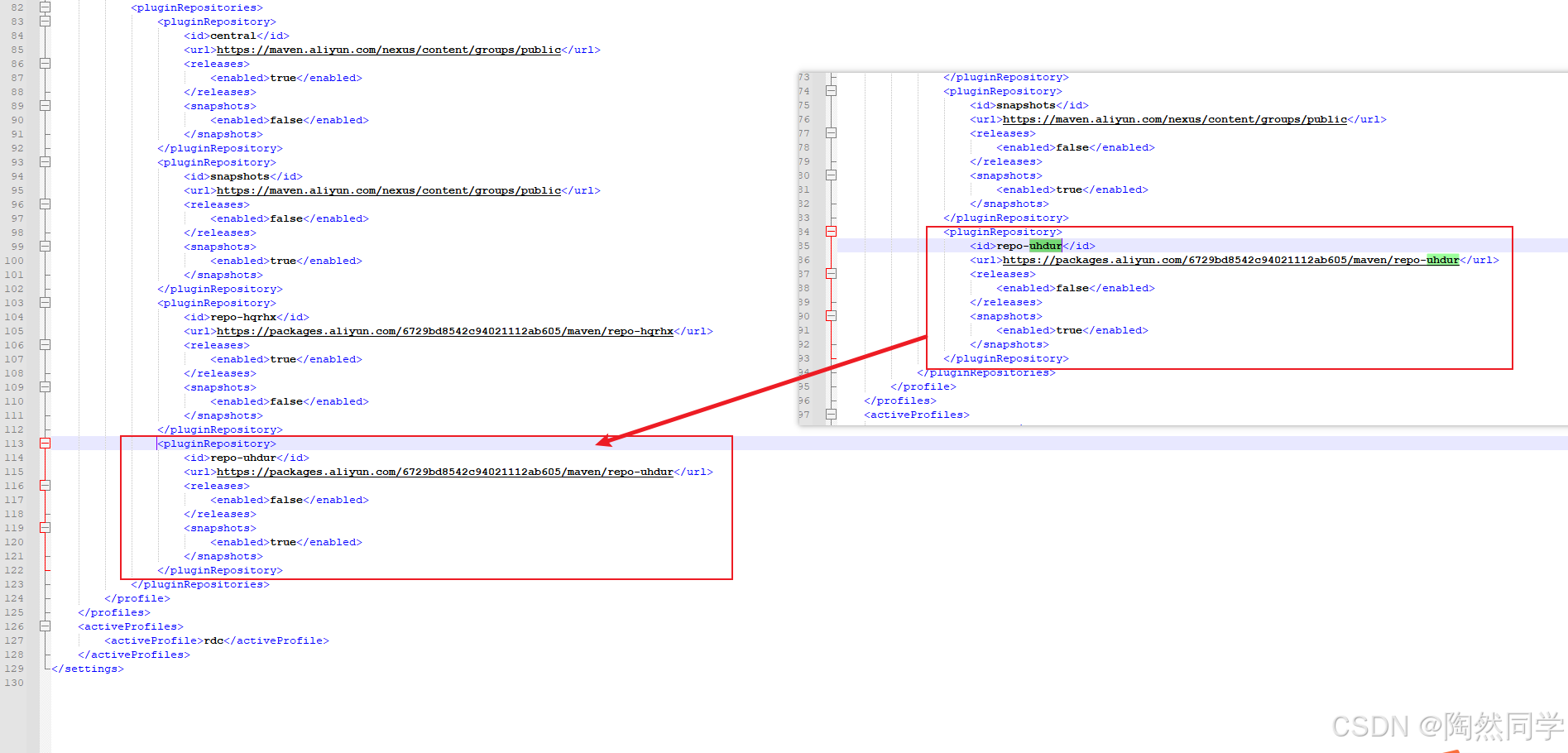Click the closing </profile> tag on line 124
1568x753 pixels.
137,598
